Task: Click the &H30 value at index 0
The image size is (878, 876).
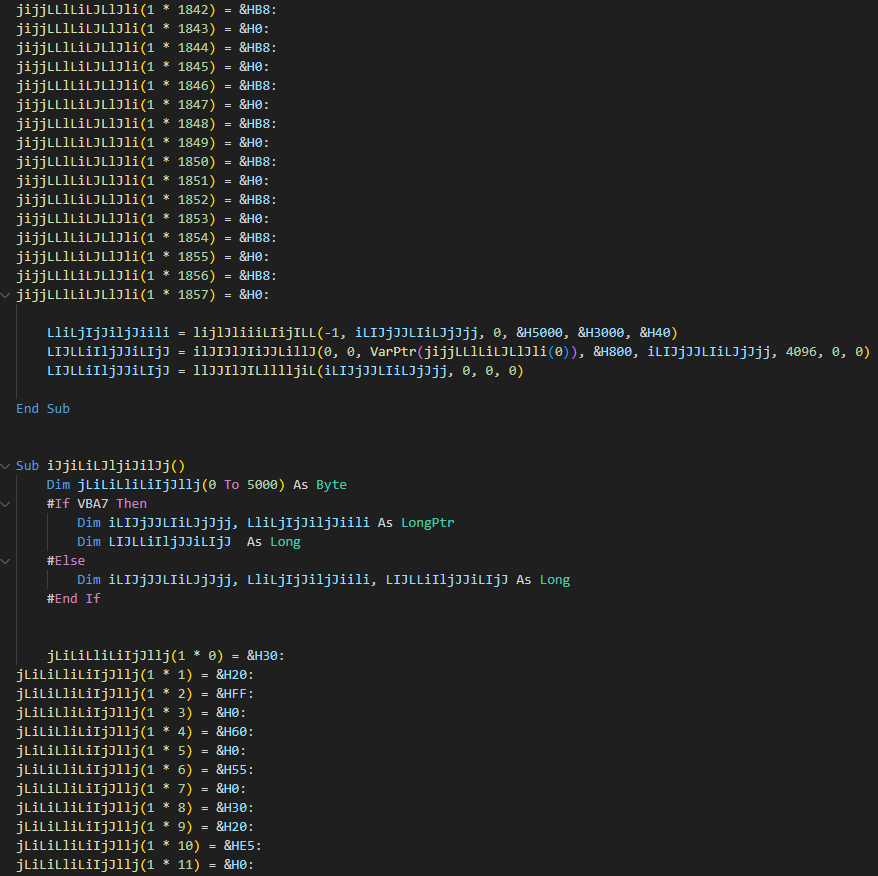Action: tap(263, 655)
